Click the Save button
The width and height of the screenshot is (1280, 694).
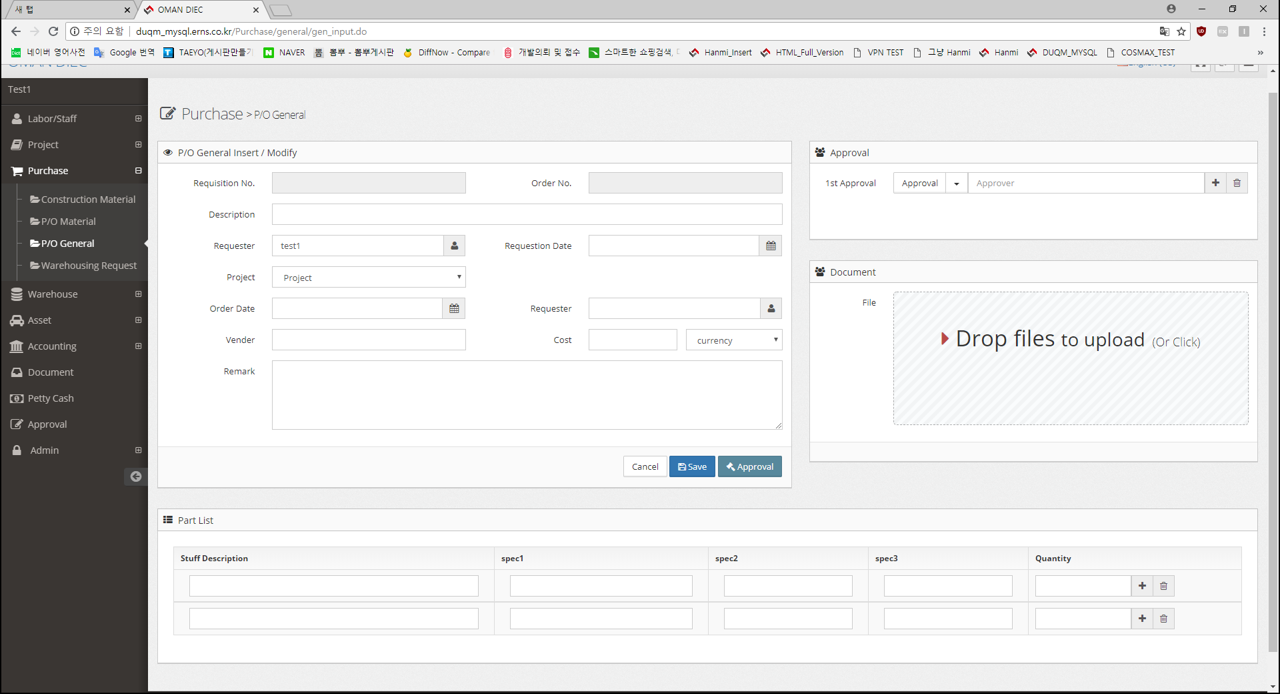click(692, 466)
